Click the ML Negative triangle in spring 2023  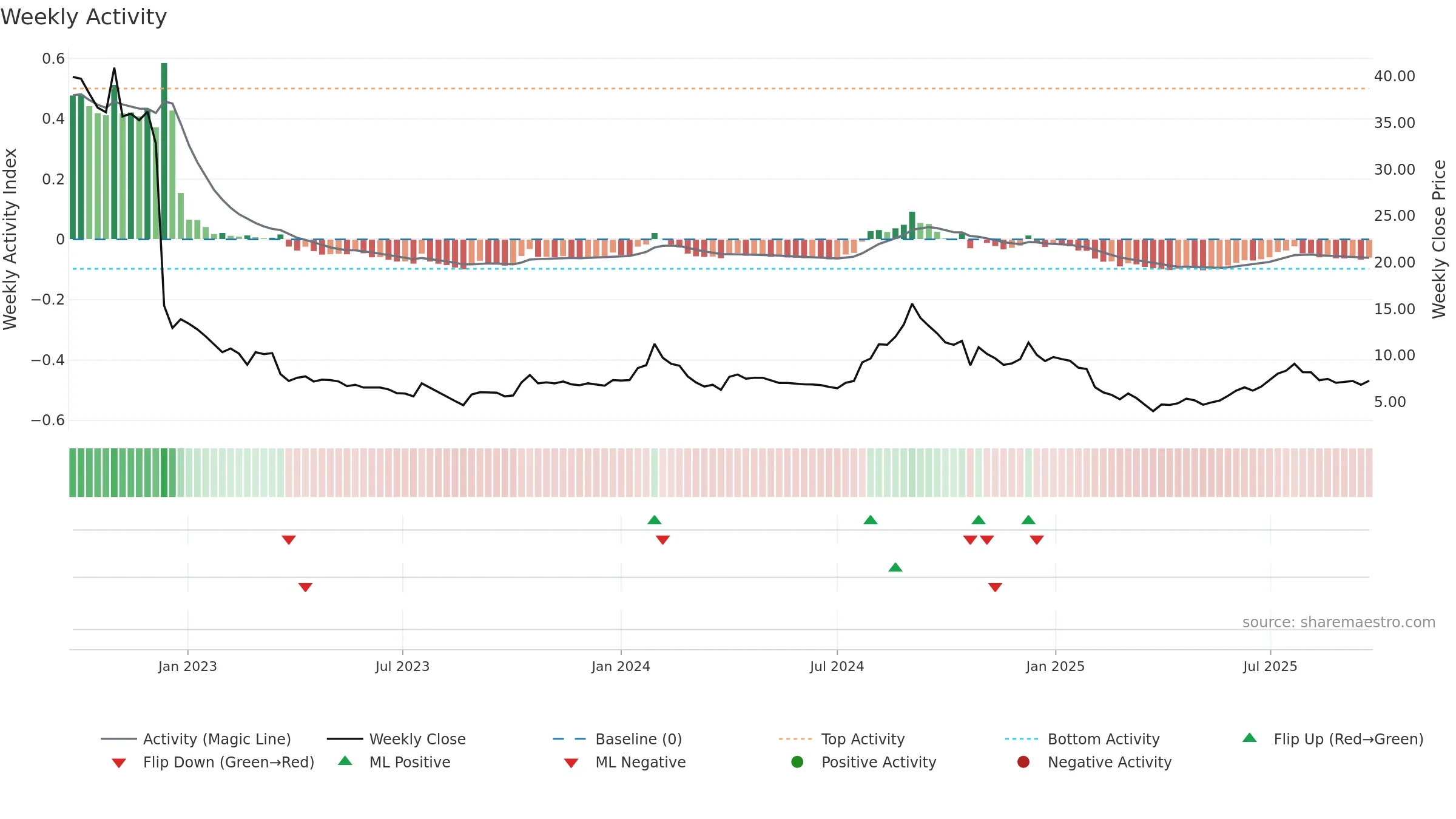coord(305,587)
